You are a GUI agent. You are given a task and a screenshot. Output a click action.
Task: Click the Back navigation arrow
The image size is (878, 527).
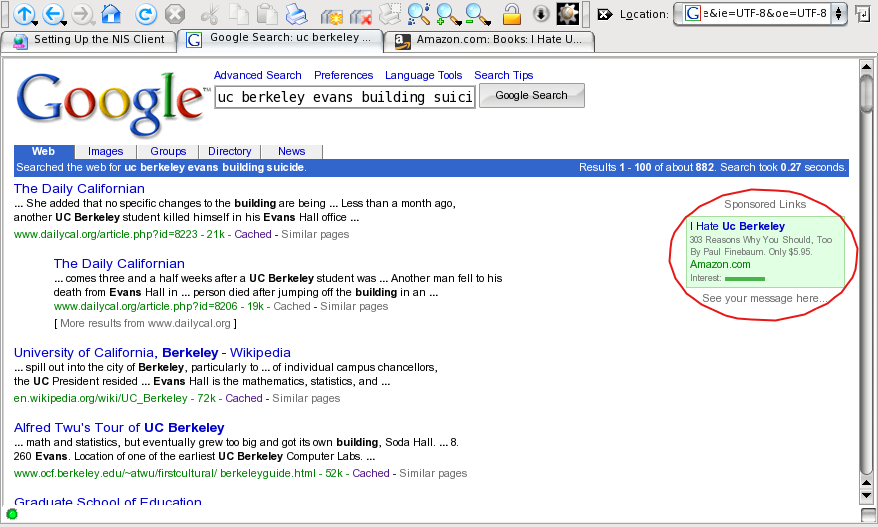pyautogui.click(x=53, y=13)
